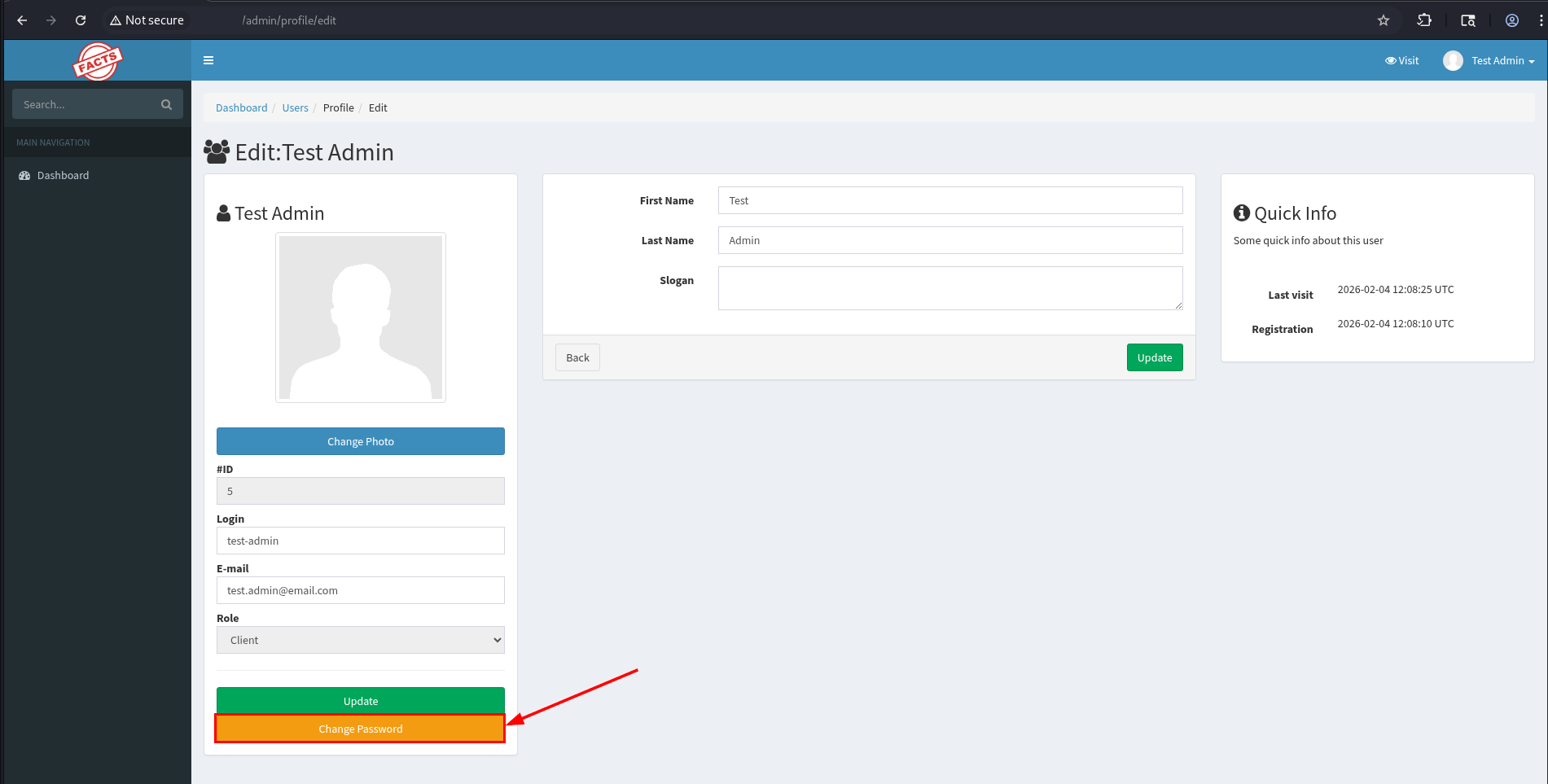Click the Dashboard breadcrumb link
The width and height of the screenshot is (1548, 784).
(x=241, y=107)
